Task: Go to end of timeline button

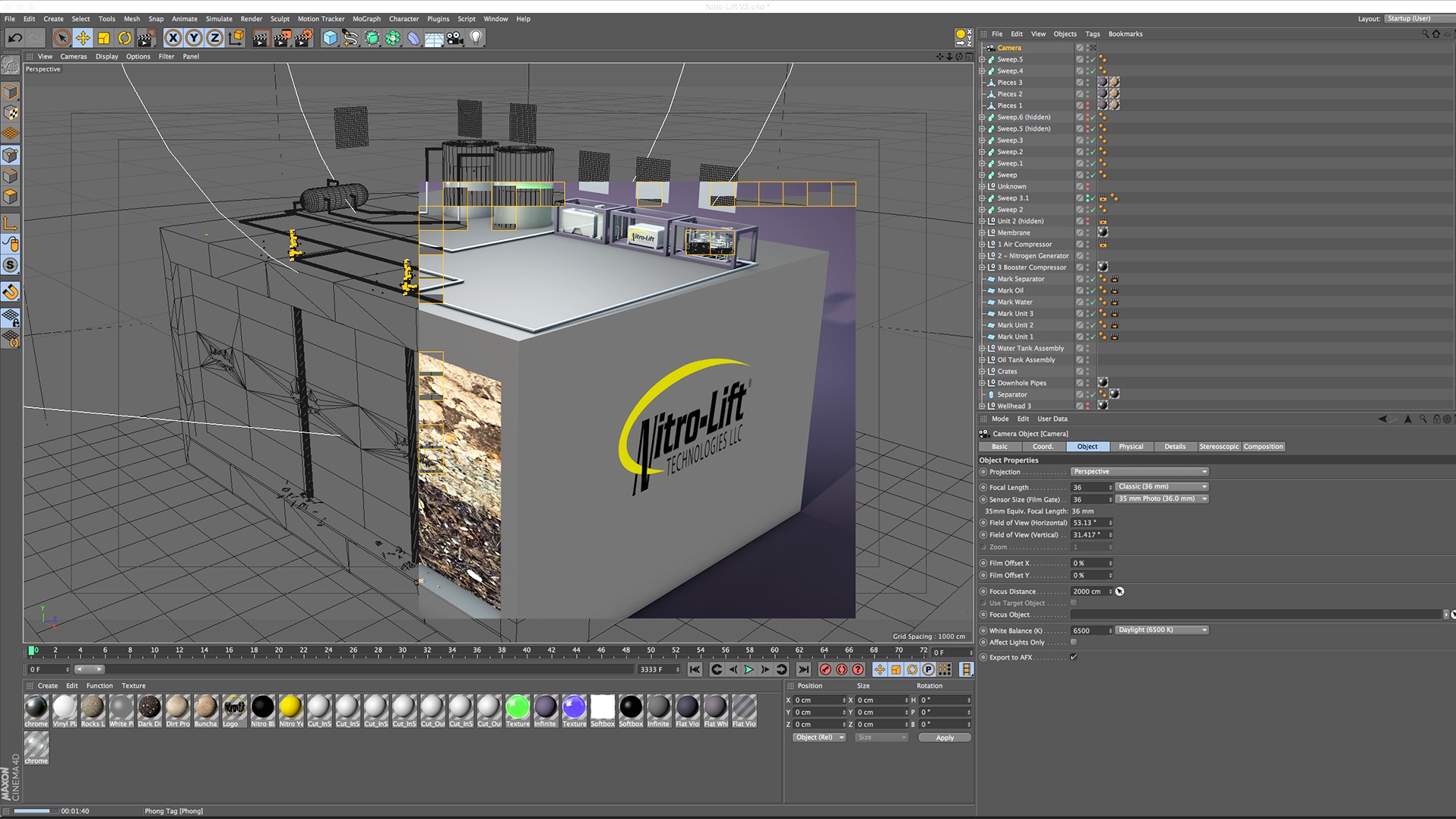Action: pyautogui.click(x=803, y=669)
